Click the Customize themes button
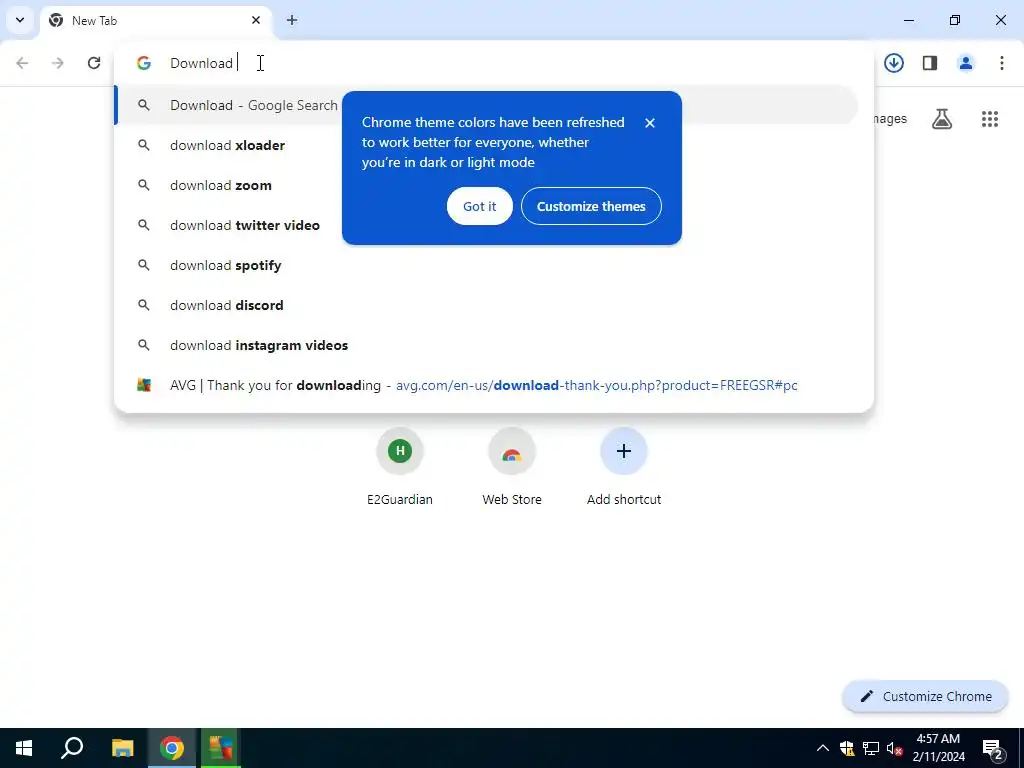 tap(591, 206)
